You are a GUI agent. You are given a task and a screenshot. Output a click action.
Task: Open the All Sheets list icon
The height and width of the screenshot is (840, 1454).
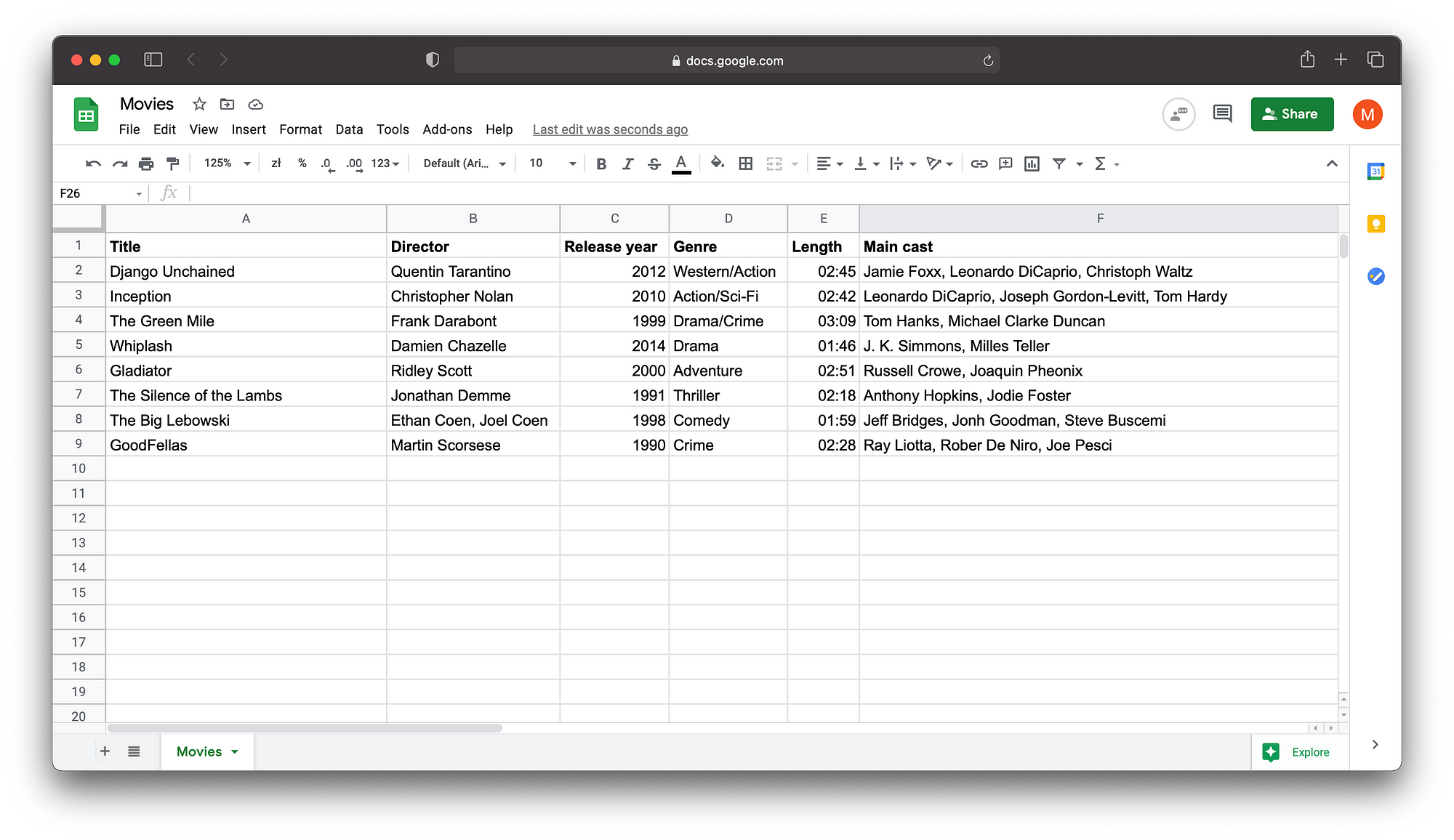pyautogui.click(x=134, y=751)
